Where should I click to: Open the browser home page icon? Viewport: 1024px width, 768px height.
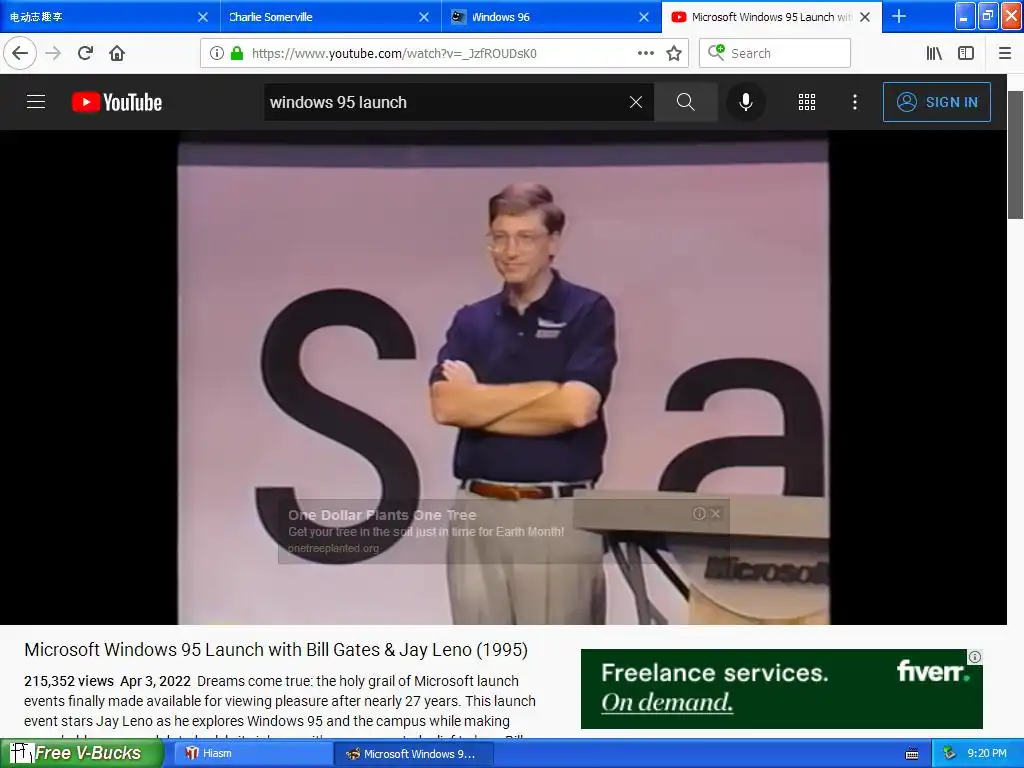(117, 53)
